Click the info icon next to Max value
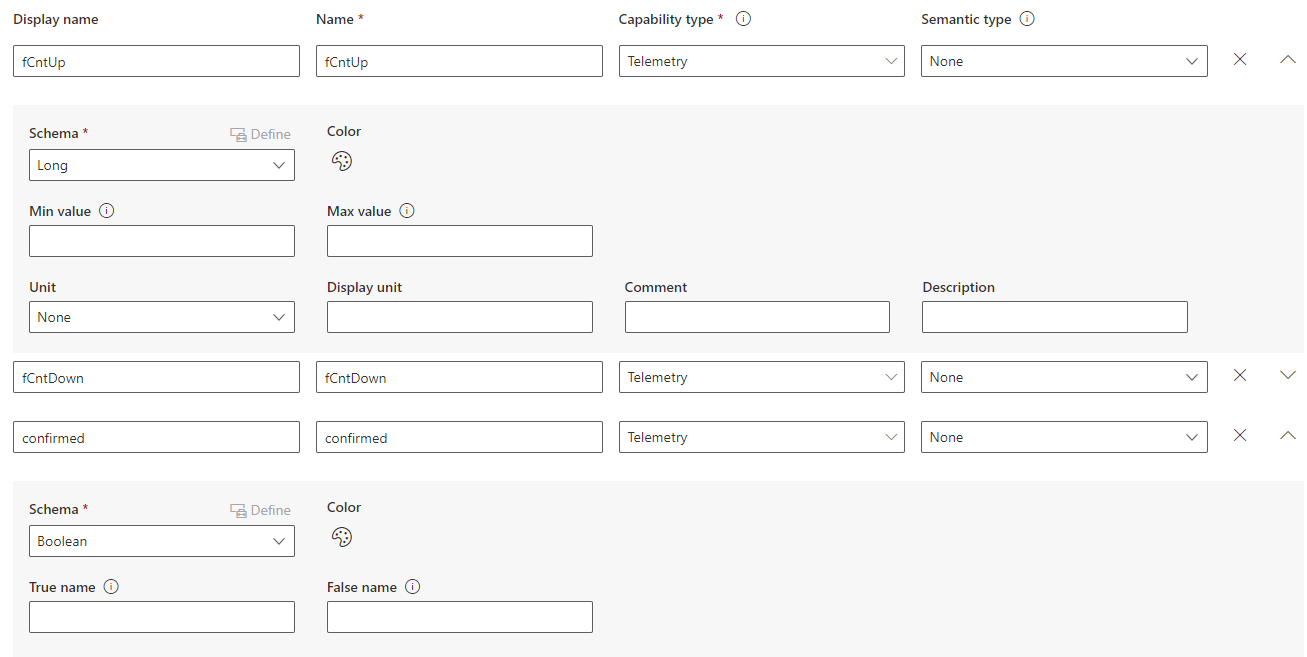 (406, 210)
